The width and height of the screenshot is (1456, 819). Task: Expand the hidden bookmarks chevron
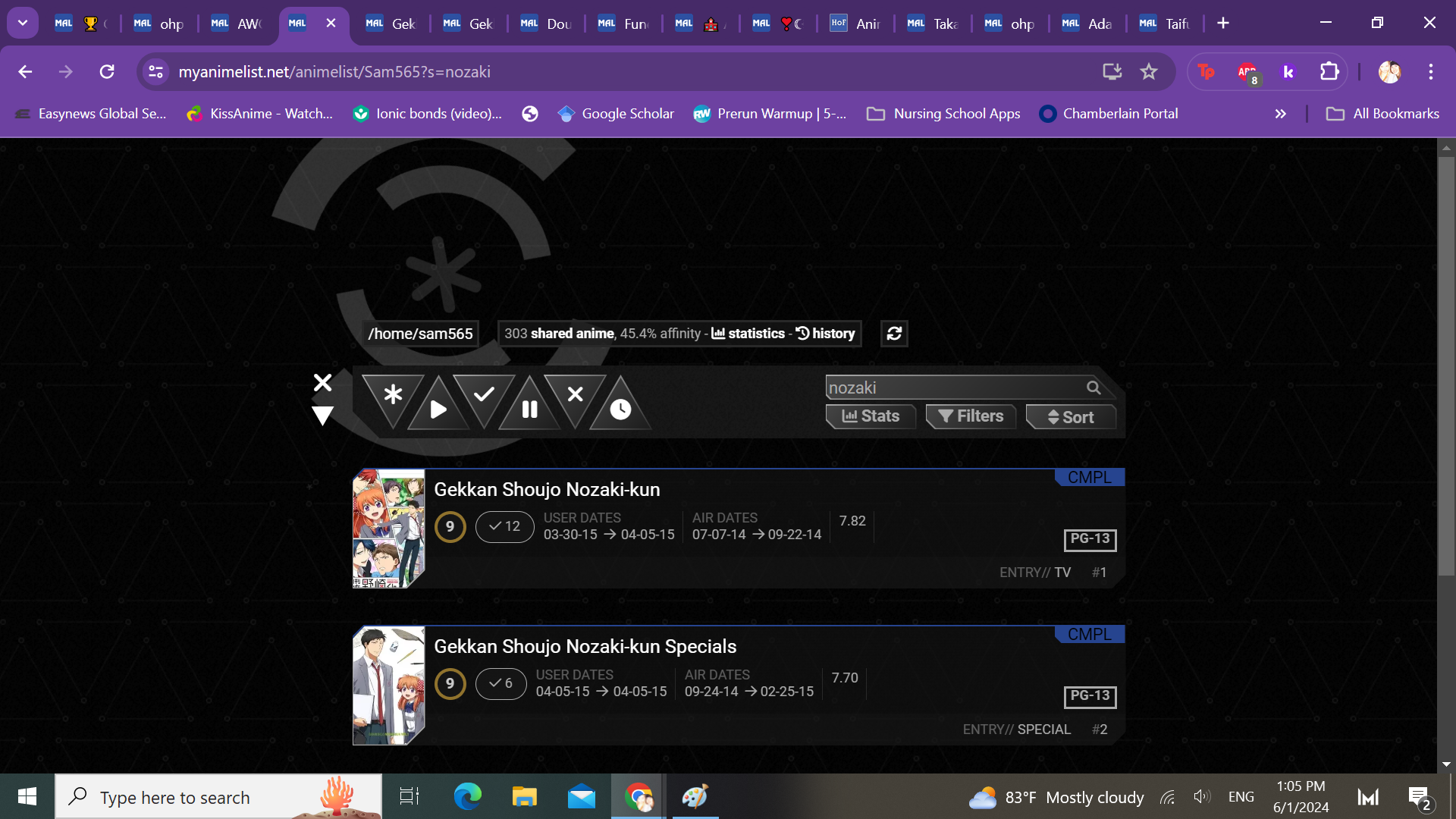click(x=1280, y=114)
